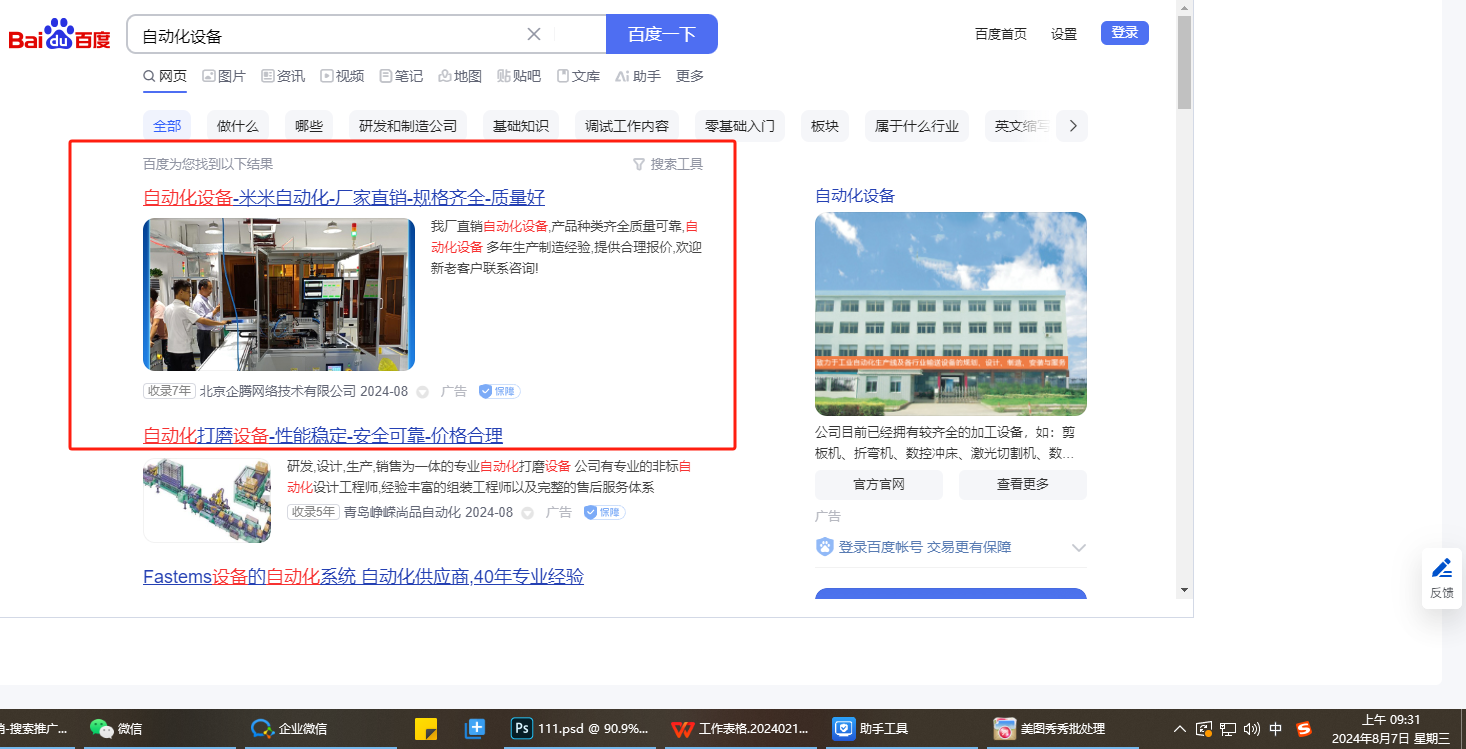Open the 设置 settings link

1064,34
